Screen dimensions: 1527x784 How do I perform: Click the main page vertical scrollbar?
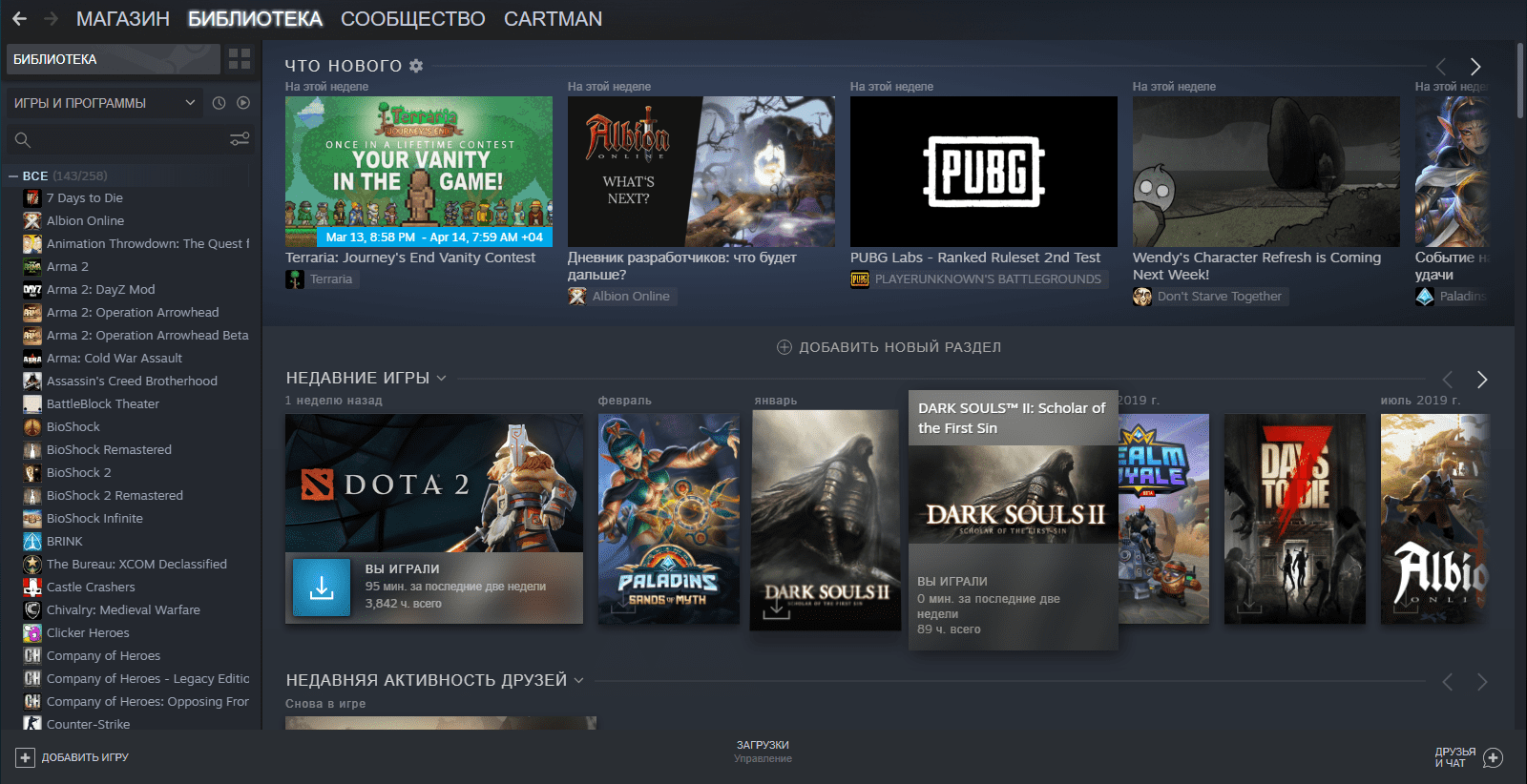1520,81
